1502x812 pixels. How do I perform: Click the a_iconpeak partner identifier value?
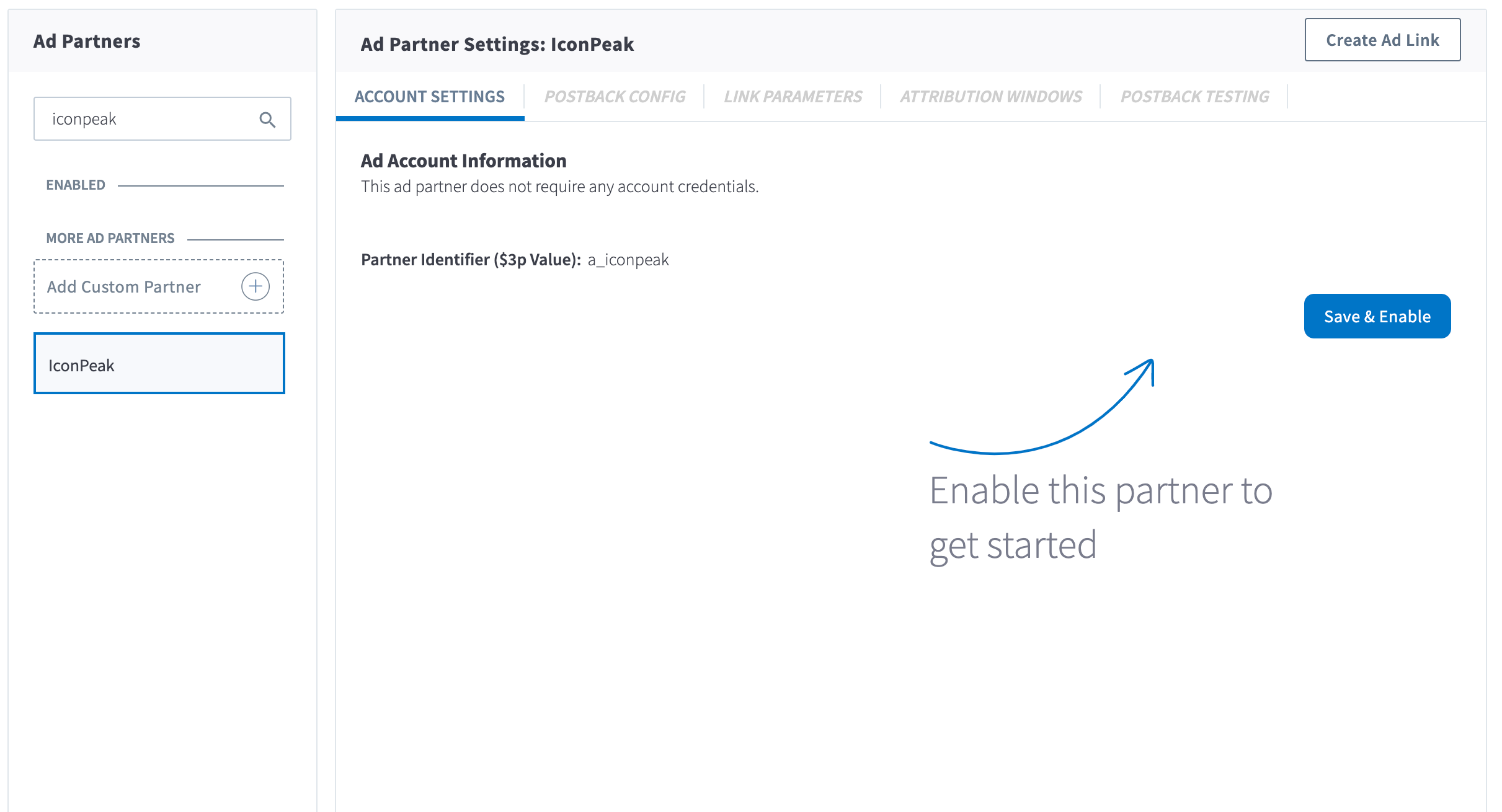628,260
